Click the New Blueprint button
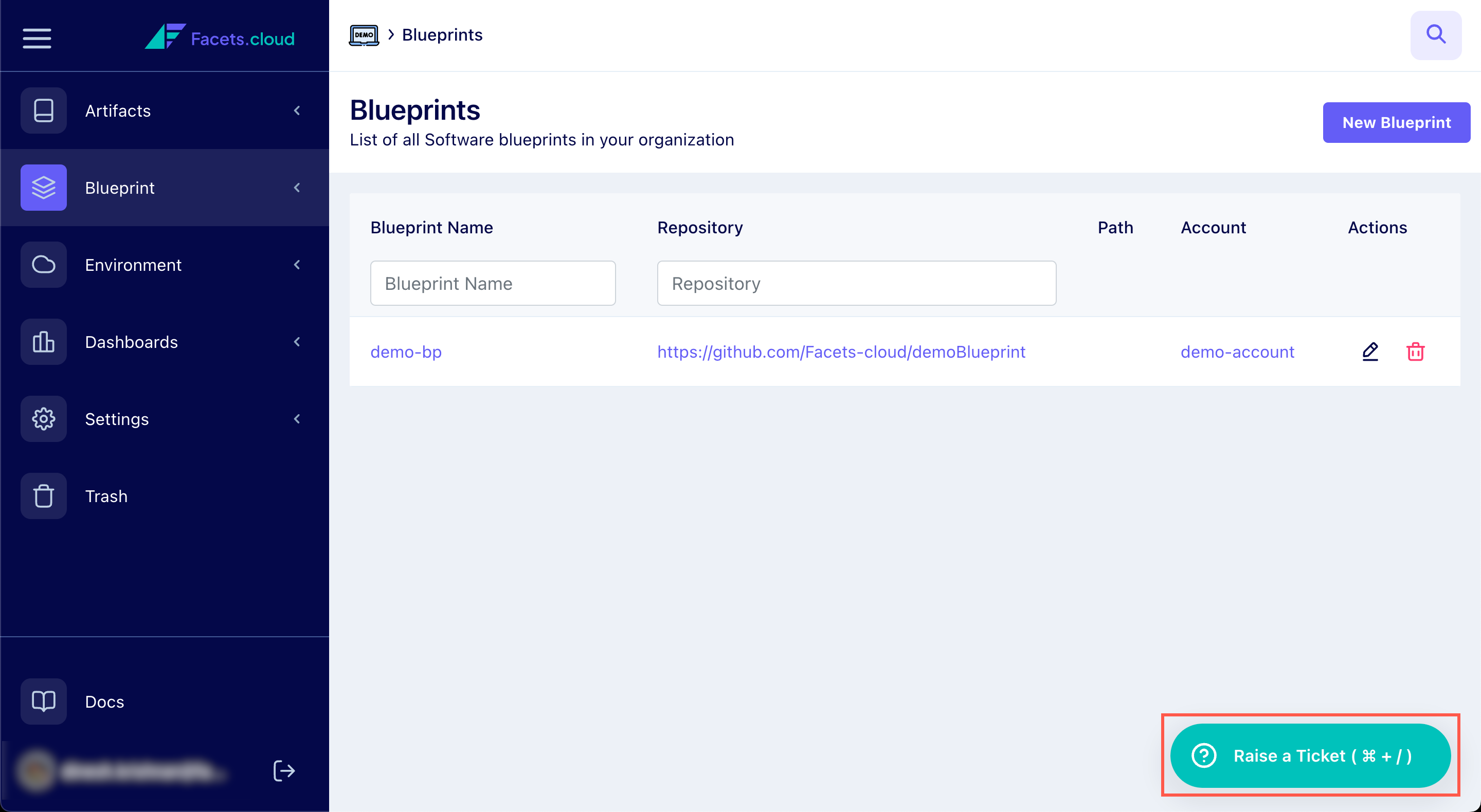This screenshot has width=1481, height=812. (1396, 122)
